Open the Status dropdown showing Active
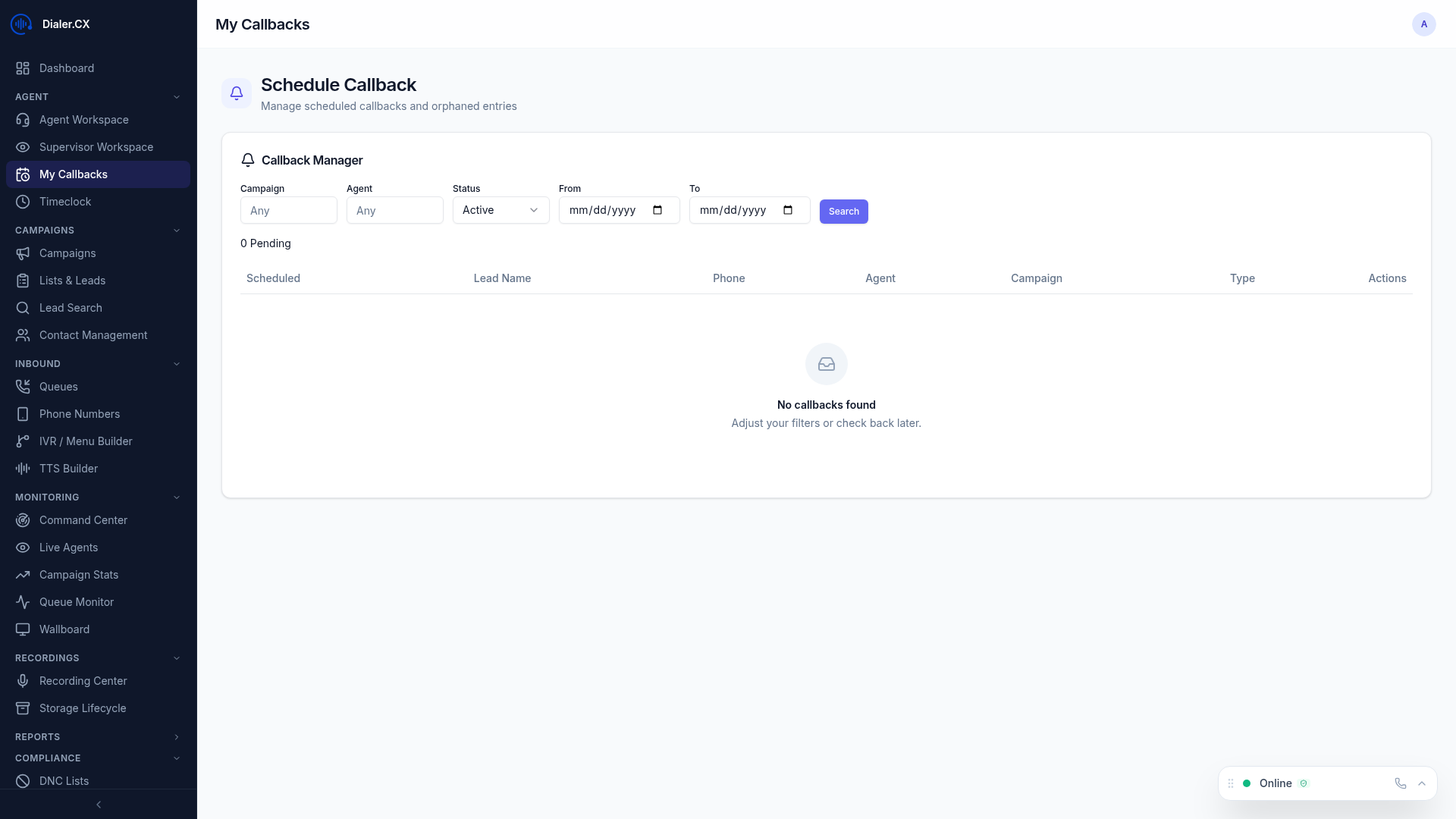This screenshot has width=1456, height=819. (x=500, y=210)
